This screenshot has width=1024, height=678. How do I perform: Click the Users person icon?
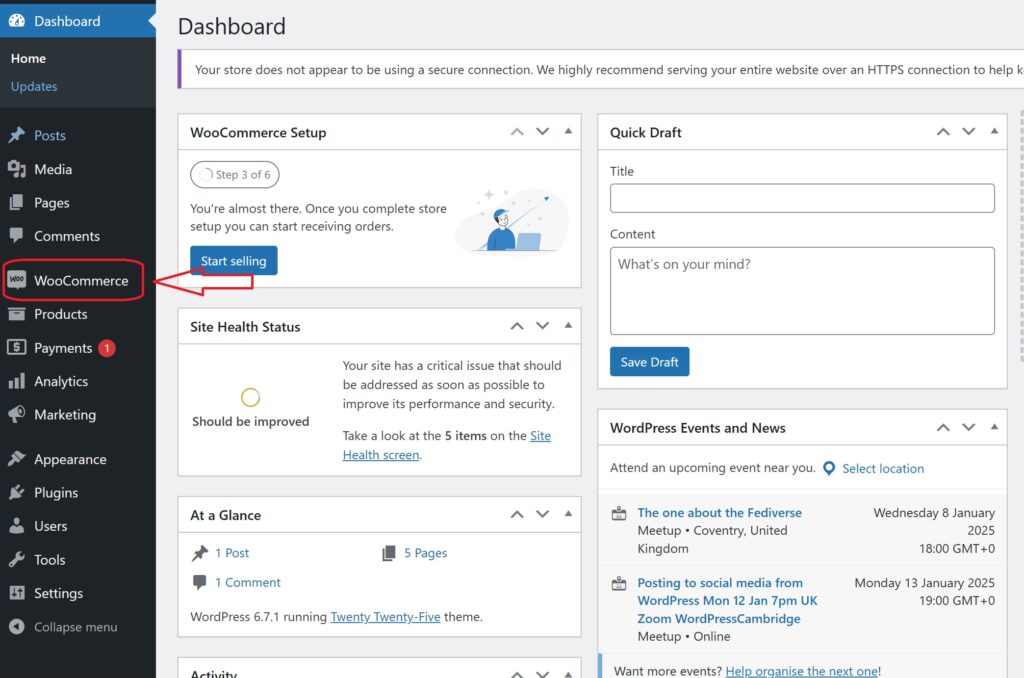pyautogui.click(x=17, y=526)
